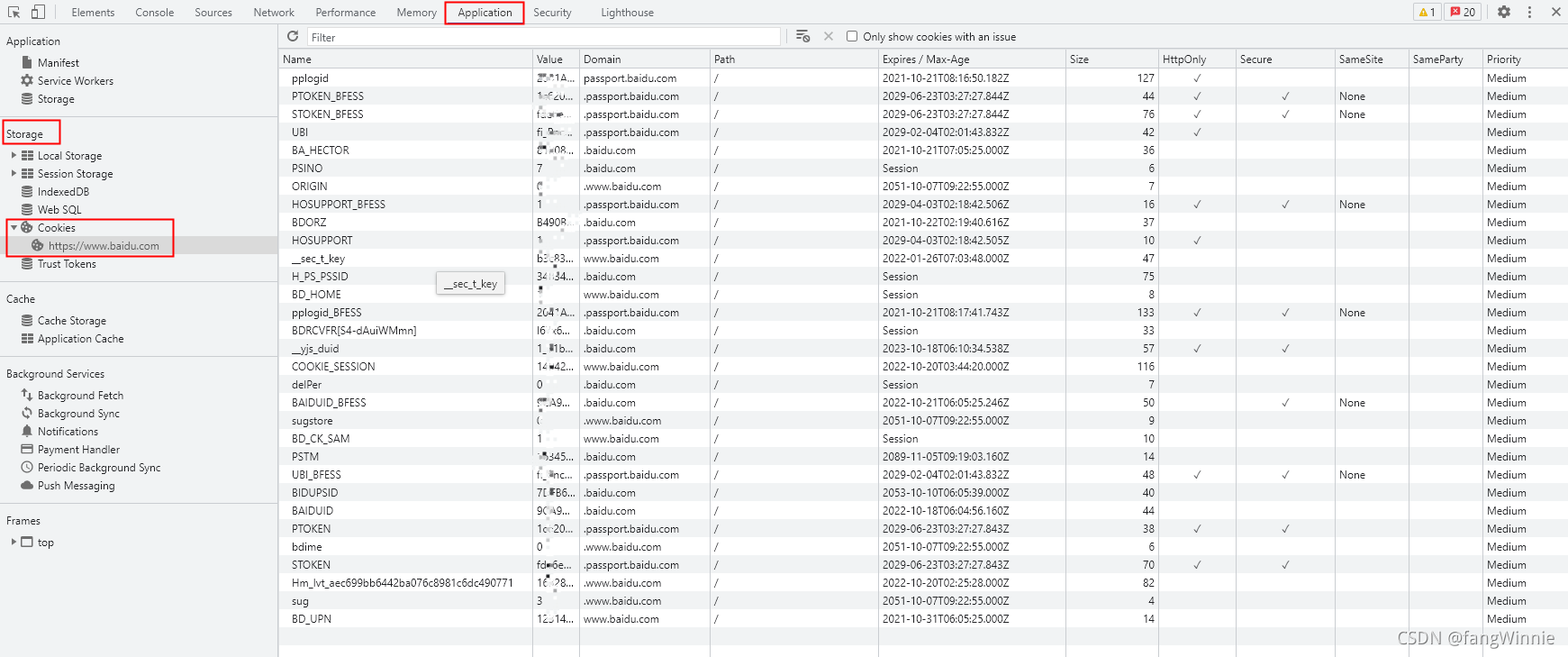Sort by HttpOnly column header
The height and width of the screenshot is (657, 1568).
[x=1197, y=59]
